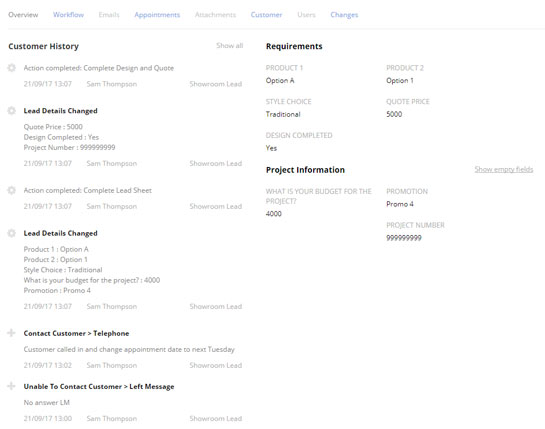View the Changes tab

coord(344,15)
